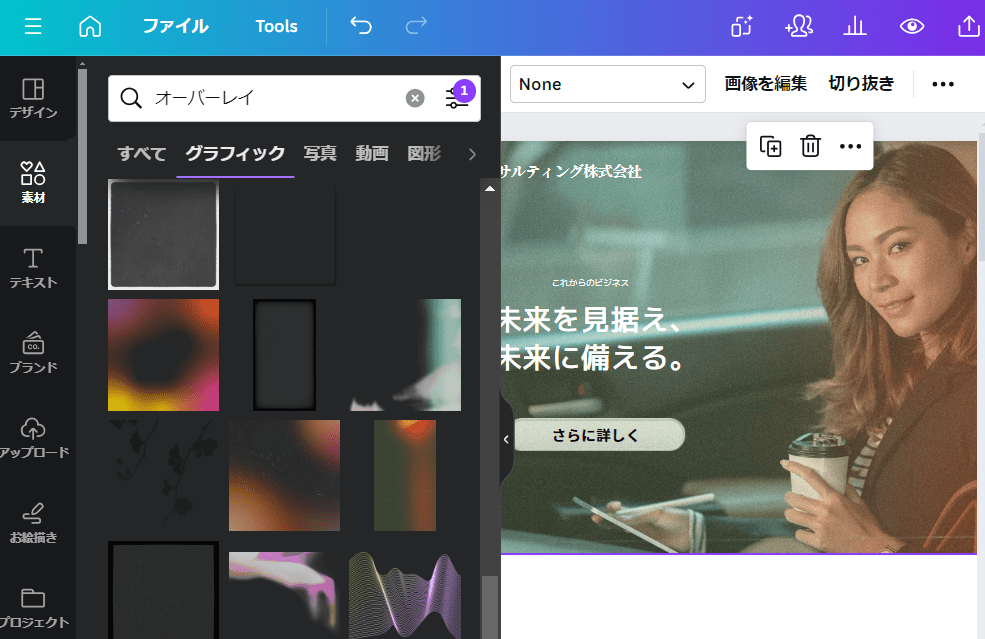This screenshot has width=985, height=639.
Task: Duplicate the image using the copy icon
Action: 770,146
